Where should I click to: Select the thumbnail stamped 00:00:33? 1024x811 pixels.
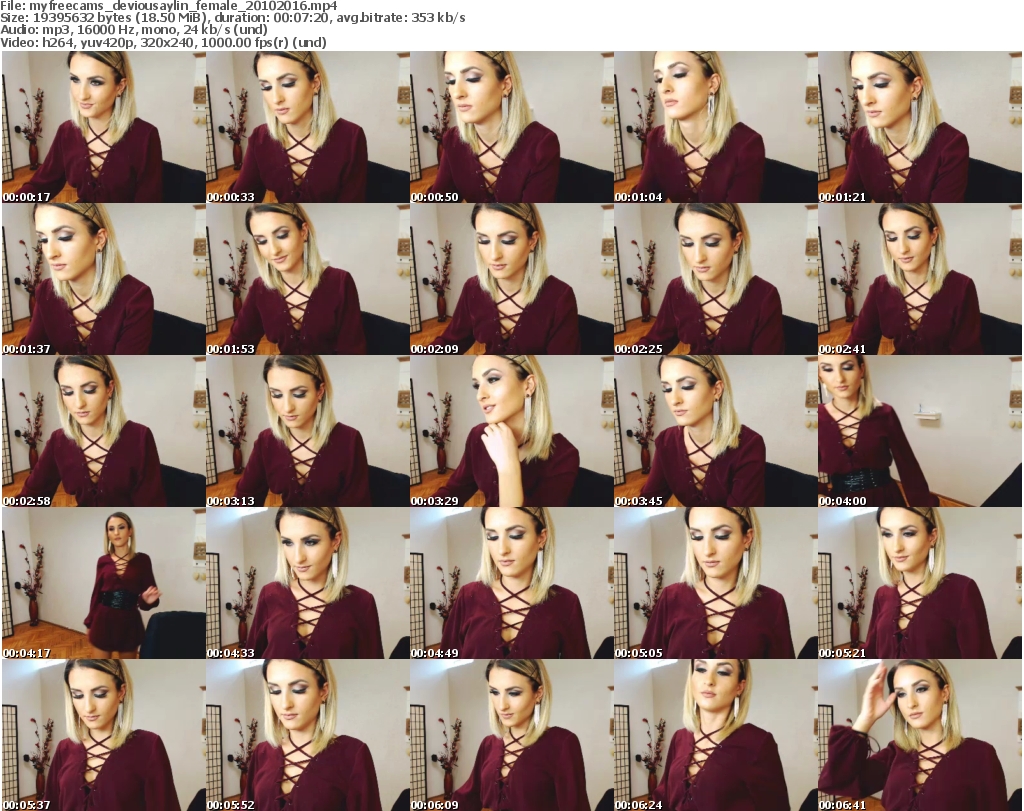coord(308,127)
